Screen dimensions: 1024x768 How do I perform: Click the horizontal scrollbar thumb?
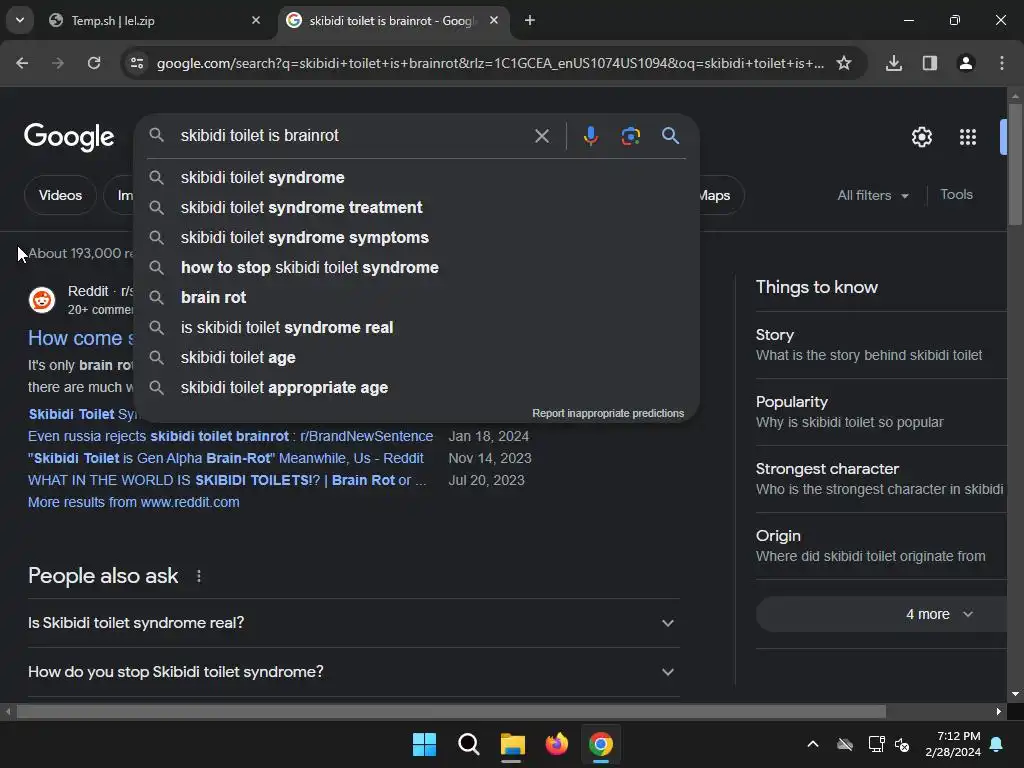click(451, 711)
